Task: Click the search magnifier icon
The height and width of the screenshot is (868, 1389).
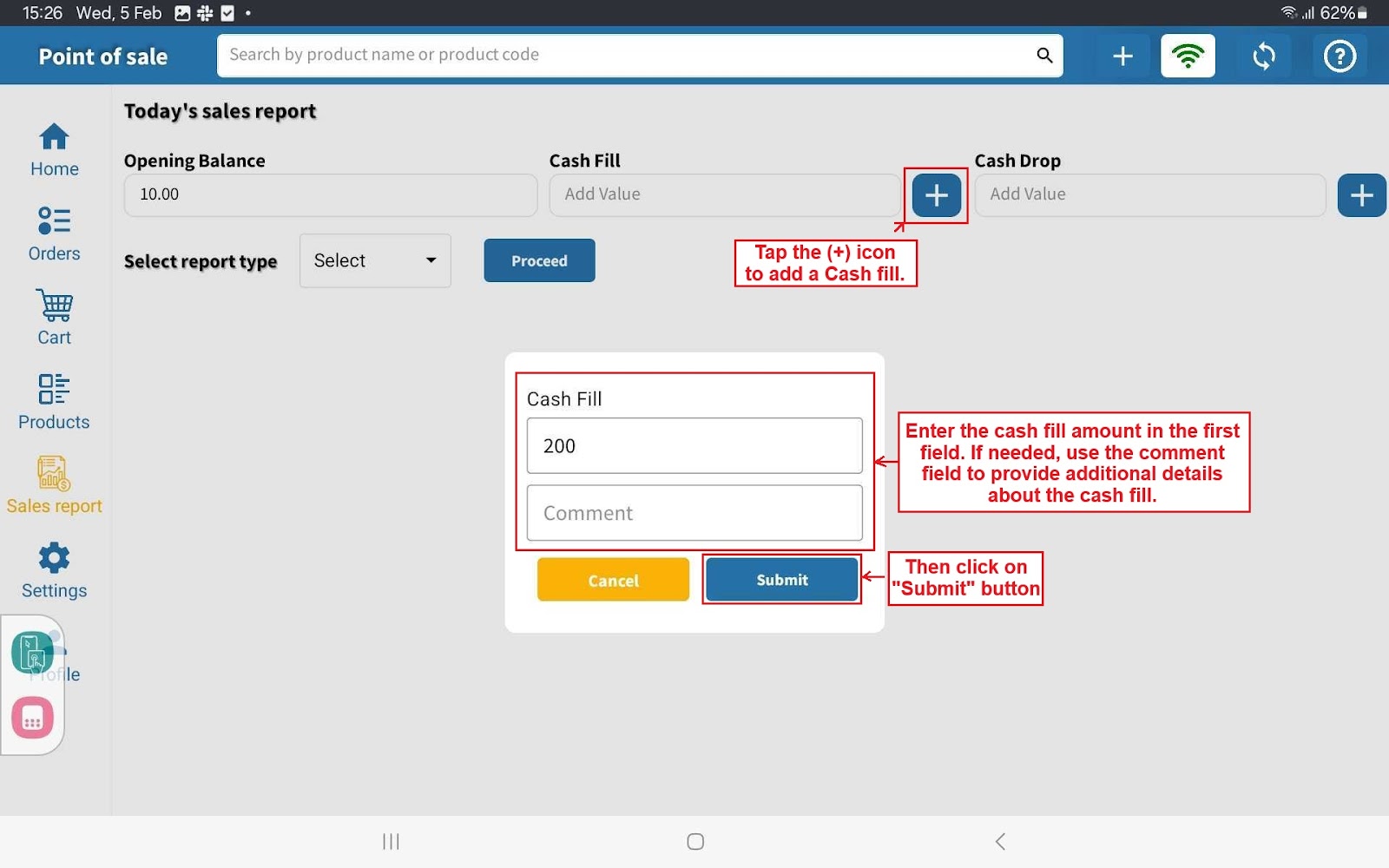Action: 1044,56
